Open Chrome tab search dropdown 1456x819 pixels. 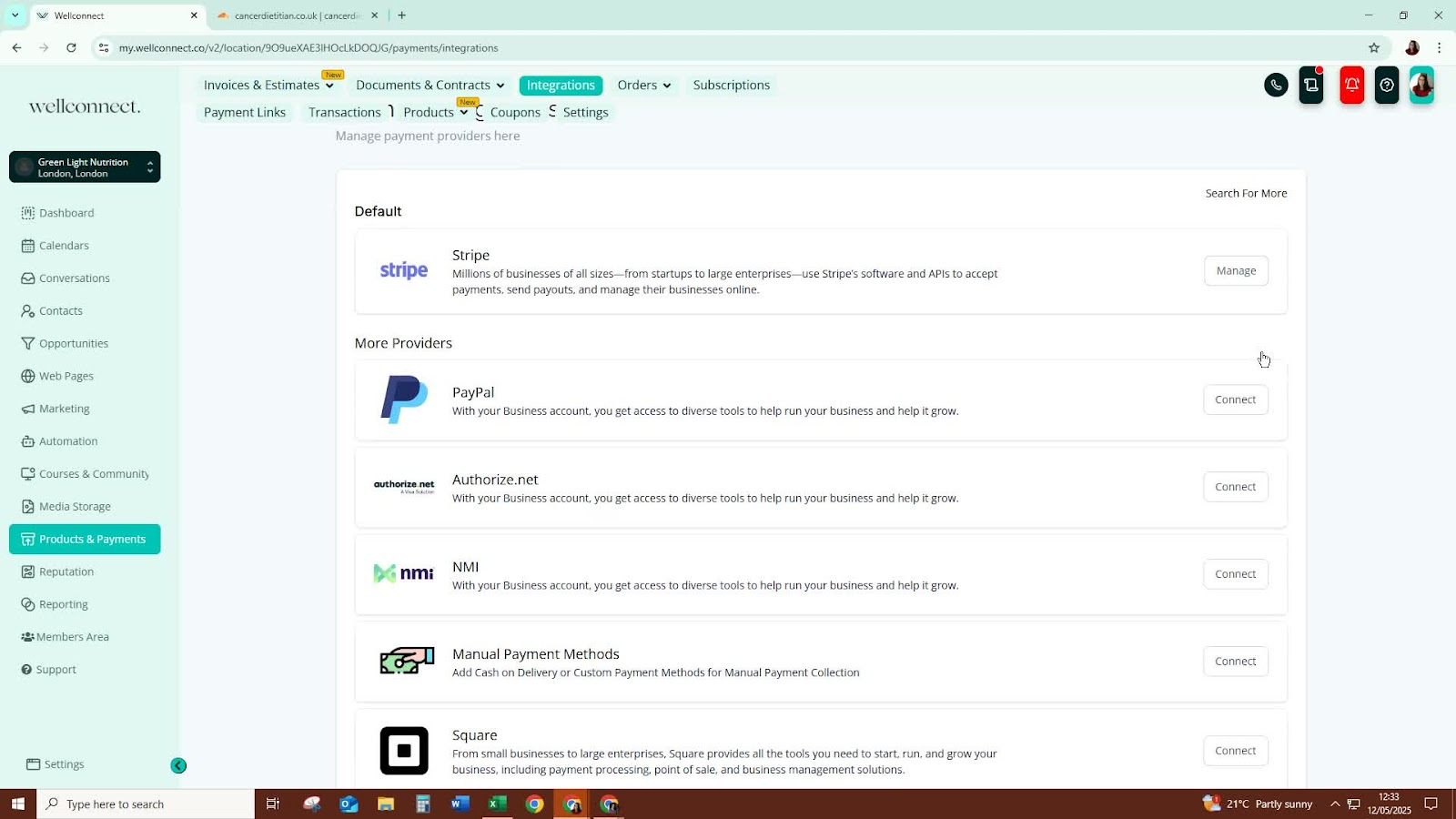15,15
